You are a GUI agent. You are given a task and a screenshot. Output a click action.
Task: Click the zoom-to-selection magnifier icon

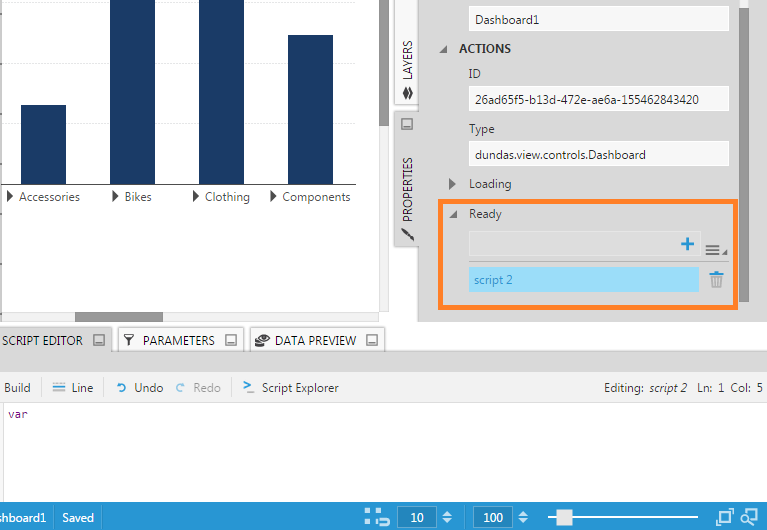tap(749, 517)
